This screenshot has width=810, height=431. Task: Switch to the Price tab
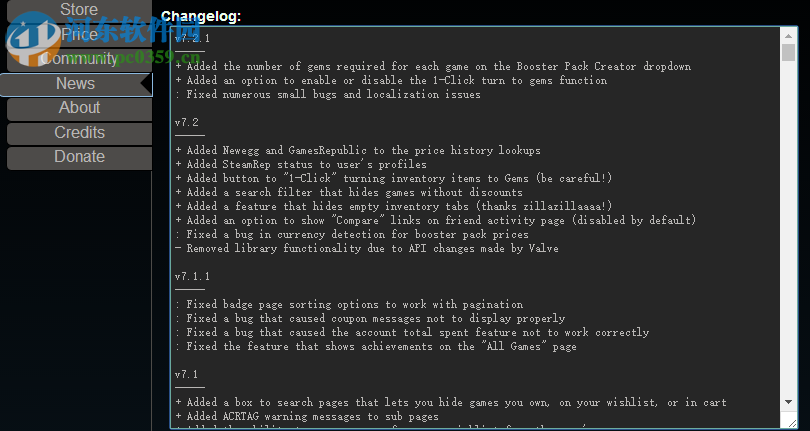79,35
